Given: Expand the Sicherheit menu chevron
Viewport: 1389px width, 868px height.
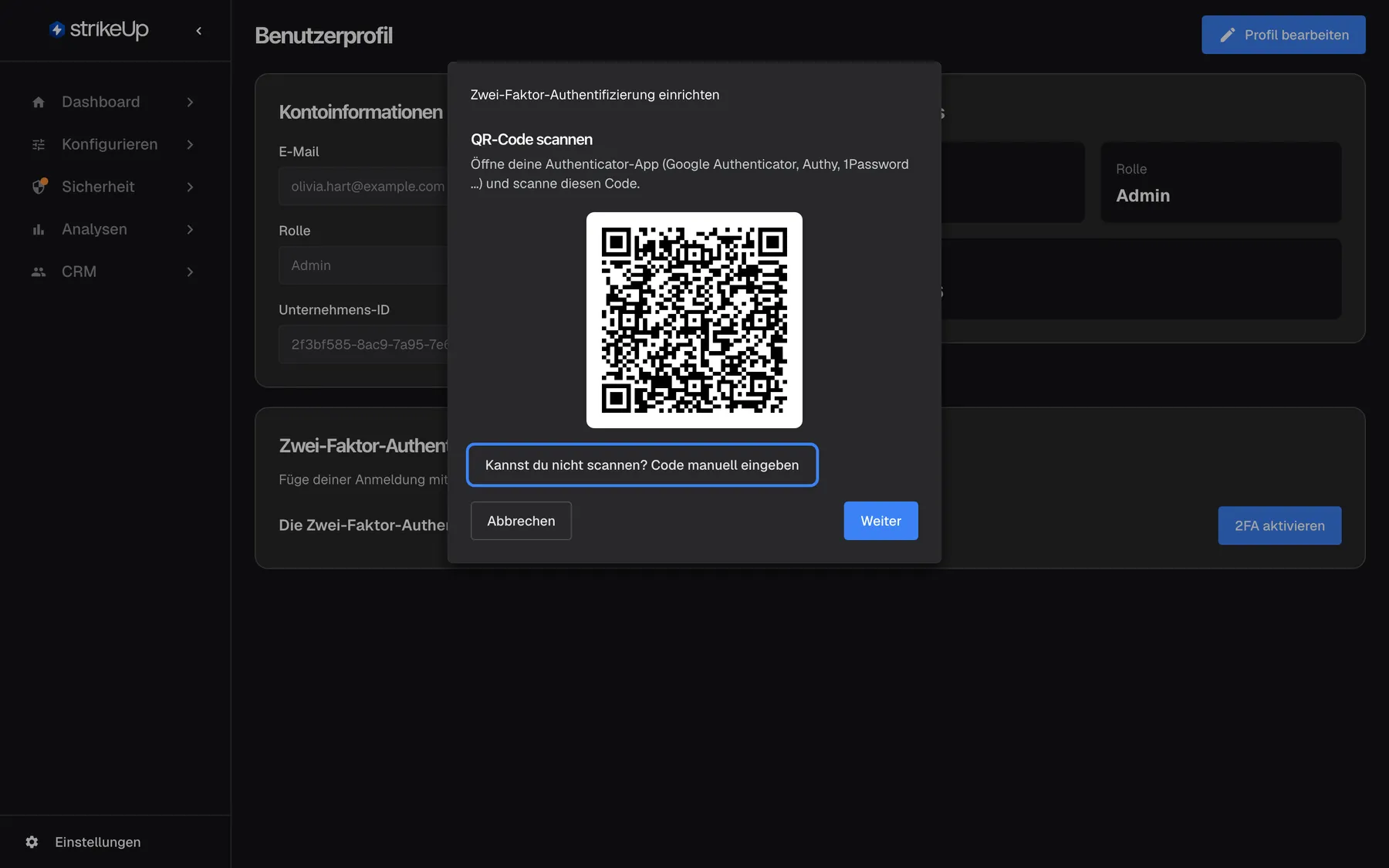Looking at the screenshot, I should coord(190,187).
